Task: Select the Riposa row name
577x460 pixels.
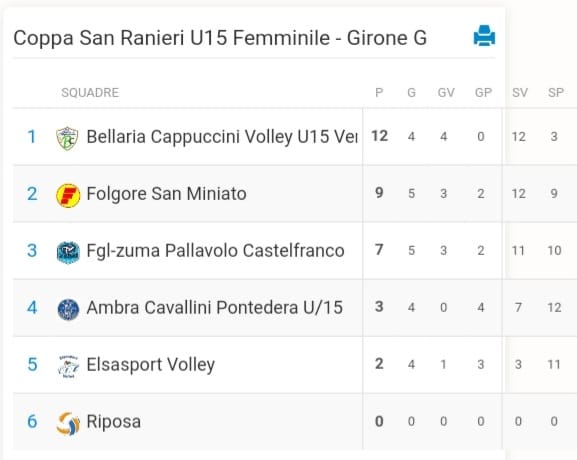Action: [113, 422]
